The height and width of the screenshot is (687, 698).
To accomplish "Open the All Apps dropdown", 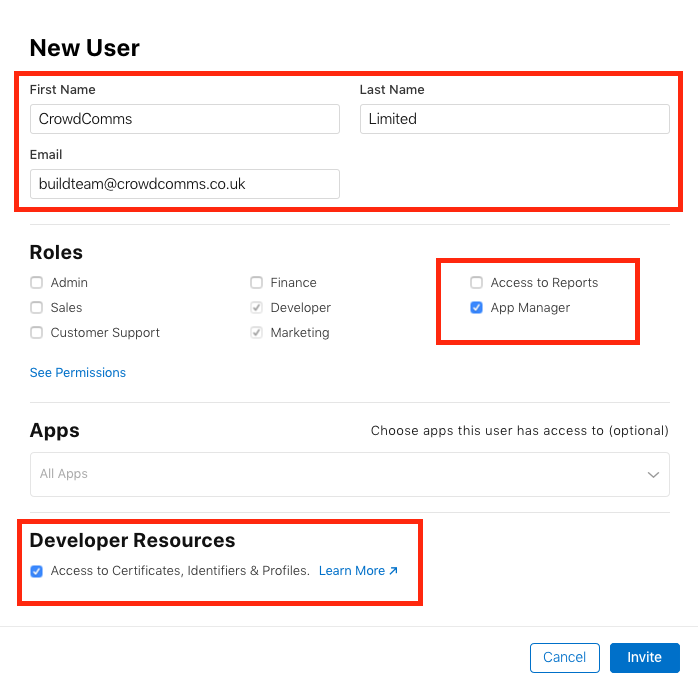I will [350, 475].
